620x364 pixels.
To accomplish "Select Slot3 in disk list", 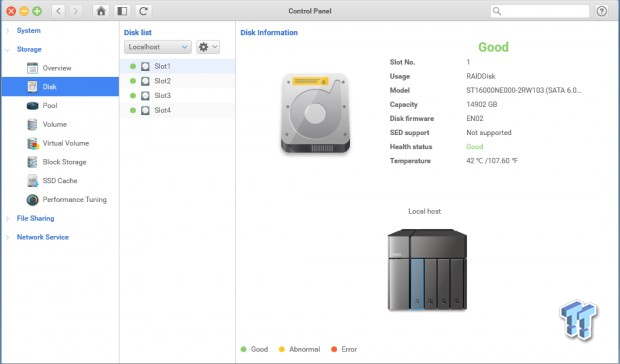I will (x=177, y=96).
